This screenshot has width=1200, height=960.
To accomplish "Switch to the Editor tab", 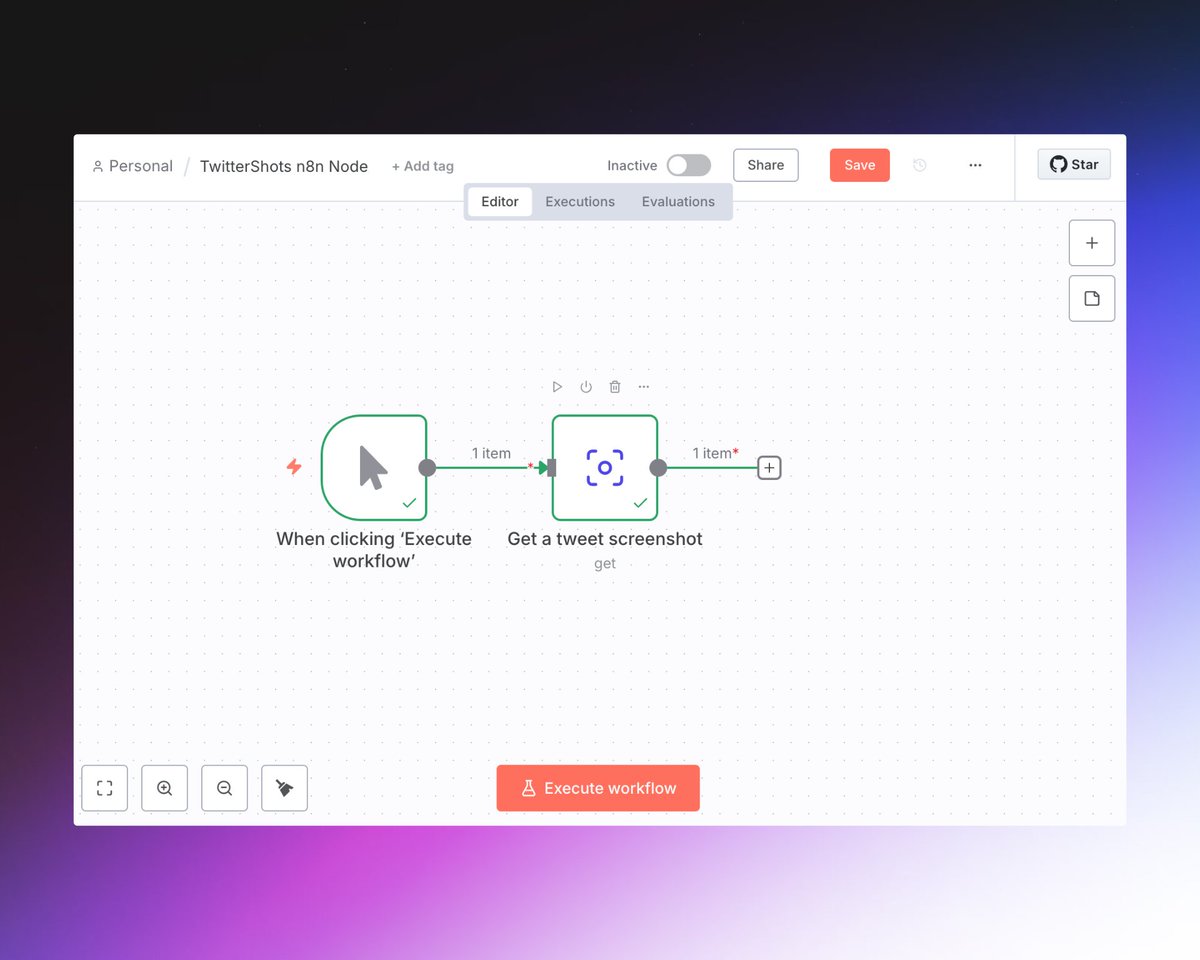I will click(x=500, y=202).
